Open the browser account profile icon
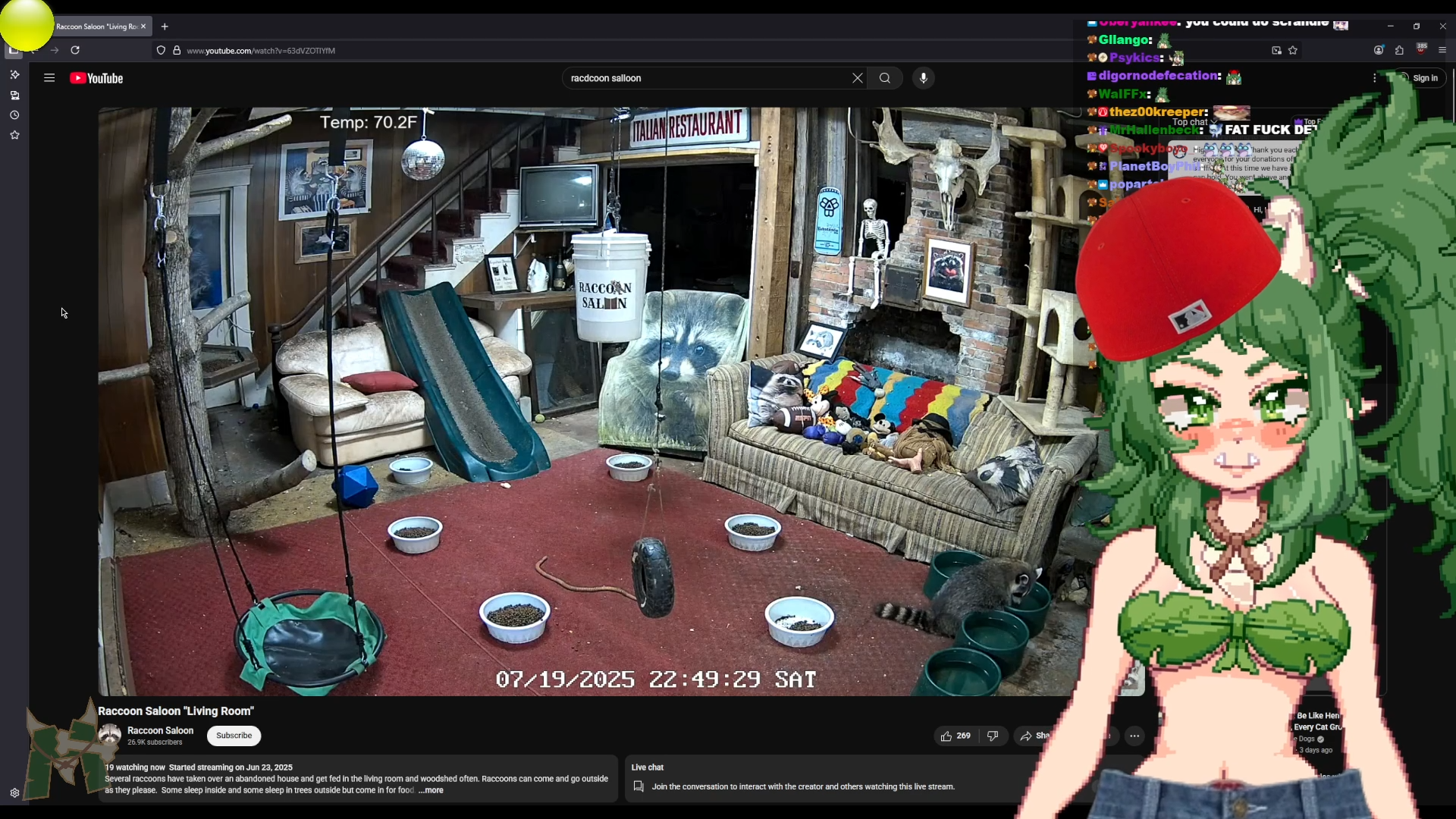Viewport: 1456px width, 819px height. click(1379, 50)
